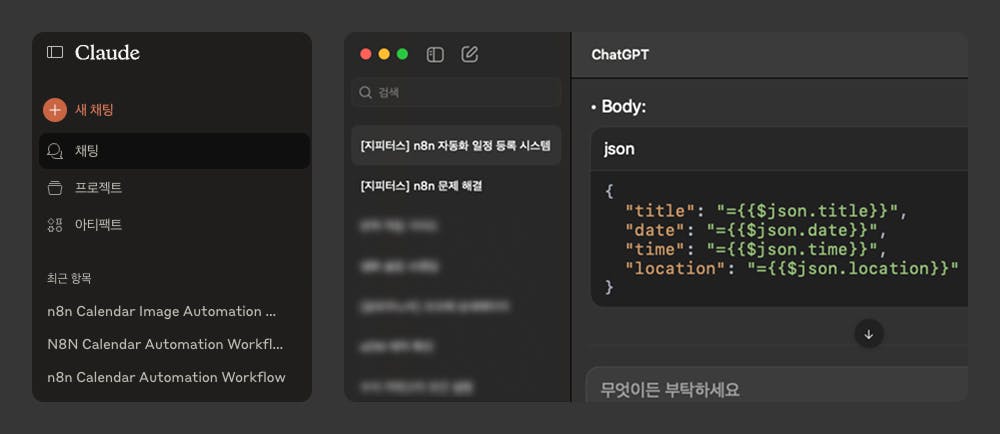1000x434 pixels.
Task: Click the "location" line in code block
Action: pos(792,268)
